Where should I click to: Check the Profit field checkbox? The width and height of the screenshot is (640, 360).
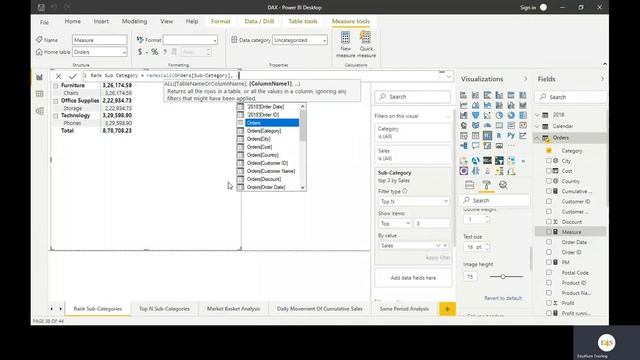pos(549,303)
